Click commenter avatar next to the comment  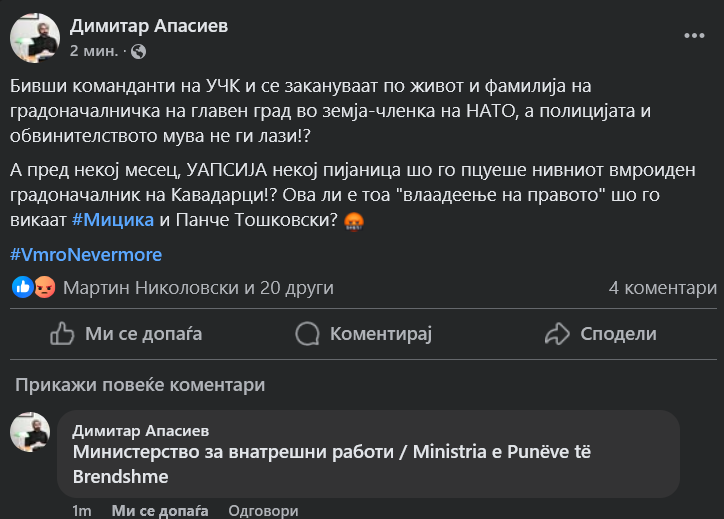click(30, 431)
